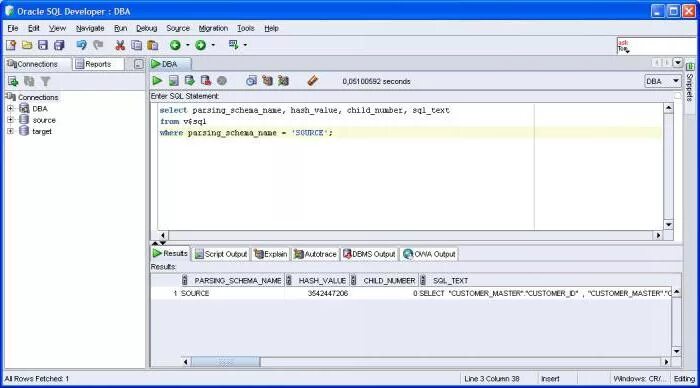Switch to the Connections tab

pos(38,64)
